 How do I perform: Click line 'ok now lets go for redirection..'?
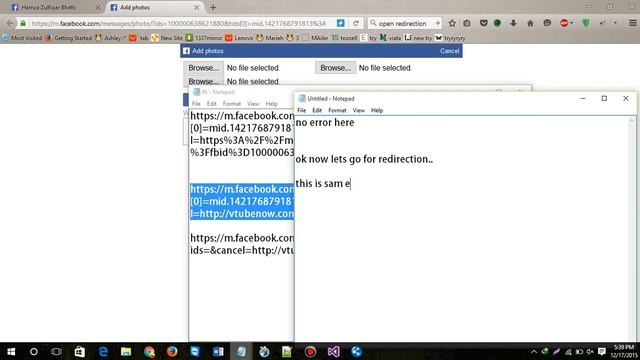click(364, 159)
